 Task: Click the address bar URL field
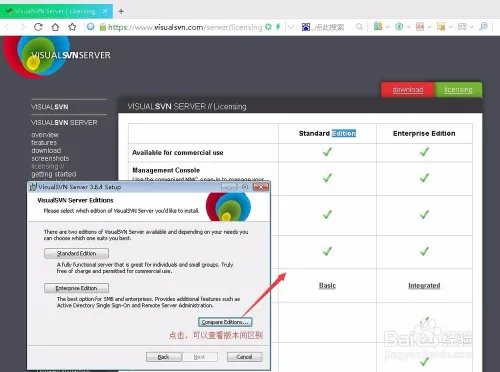click(x=185, y=27)
